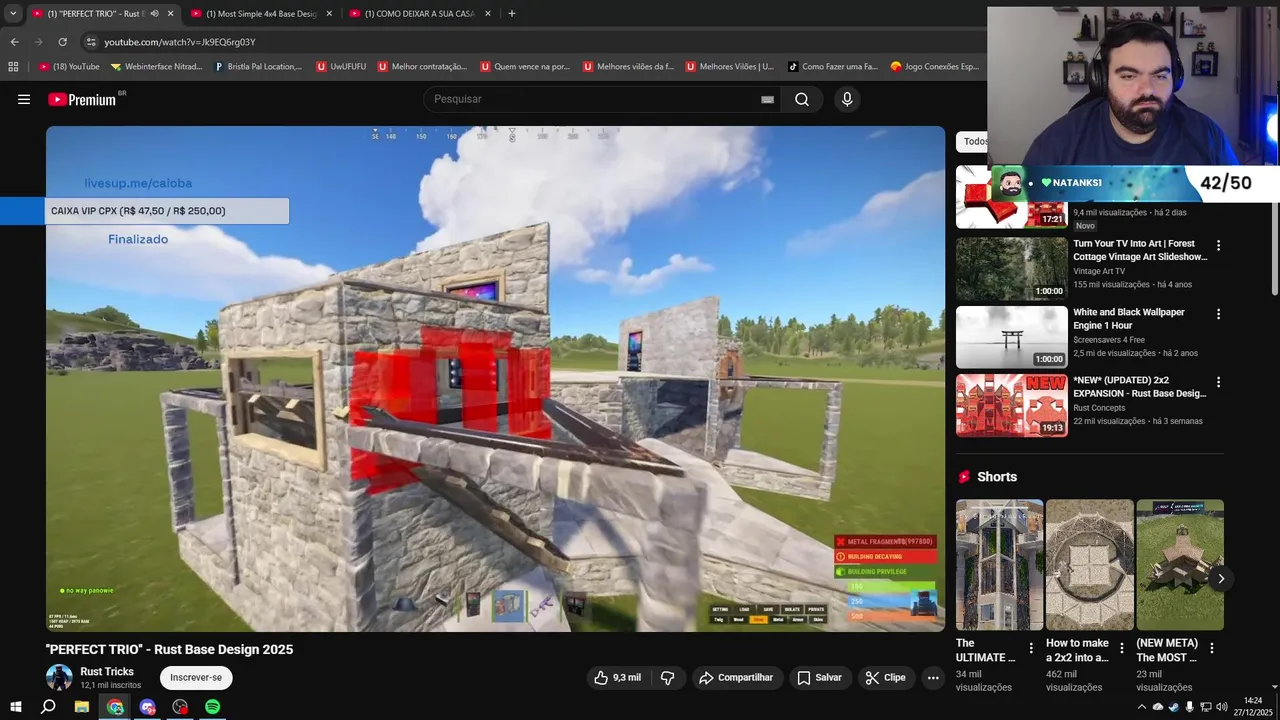Open more actions for the video
Screen dimensions: 1280x720
(933, 678)
